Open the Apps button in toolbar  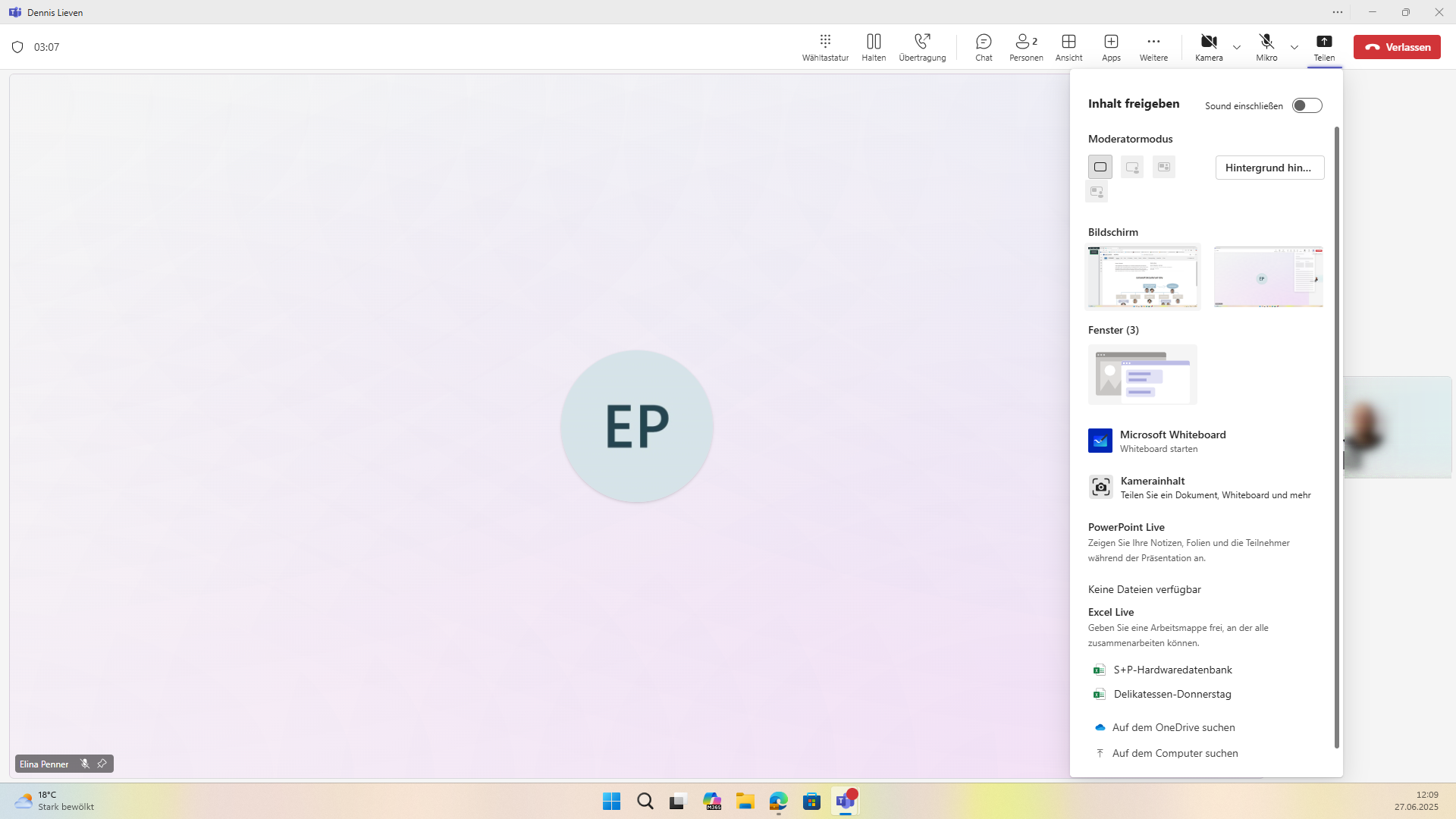point(1111,46)
